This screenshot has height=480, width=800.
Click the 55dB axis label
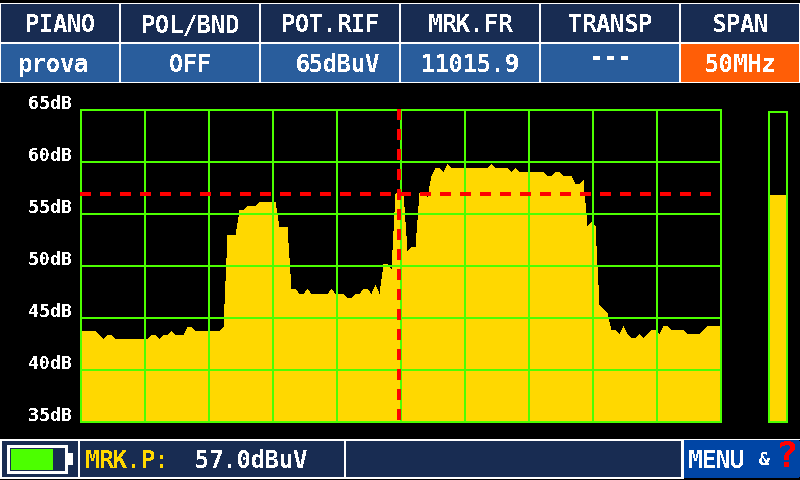coord(50,207)
